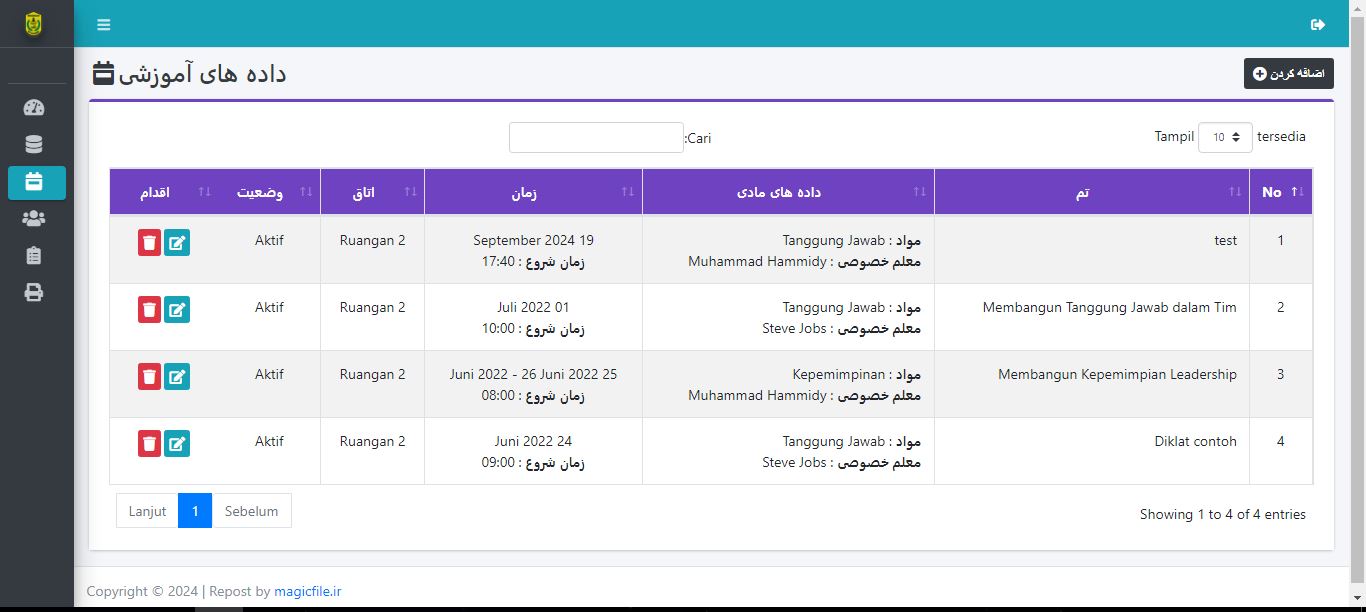
Task: Edit the 'Membangun Kepemimpian Leadership' row
Action: 177,377
